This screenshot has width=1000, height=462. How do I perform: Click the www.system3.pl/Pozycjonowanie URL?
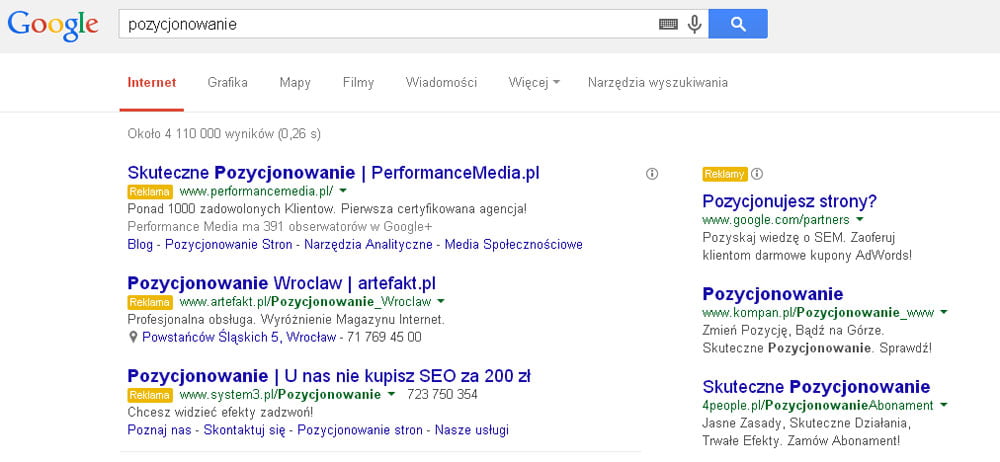280,394
